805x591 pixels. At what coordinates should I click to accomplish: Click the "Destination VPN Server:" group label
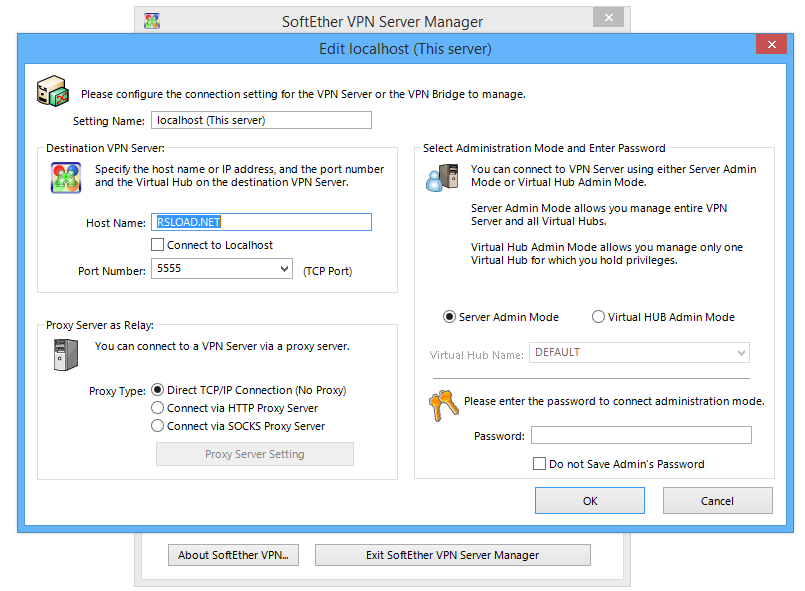click(x=105, y=148)
